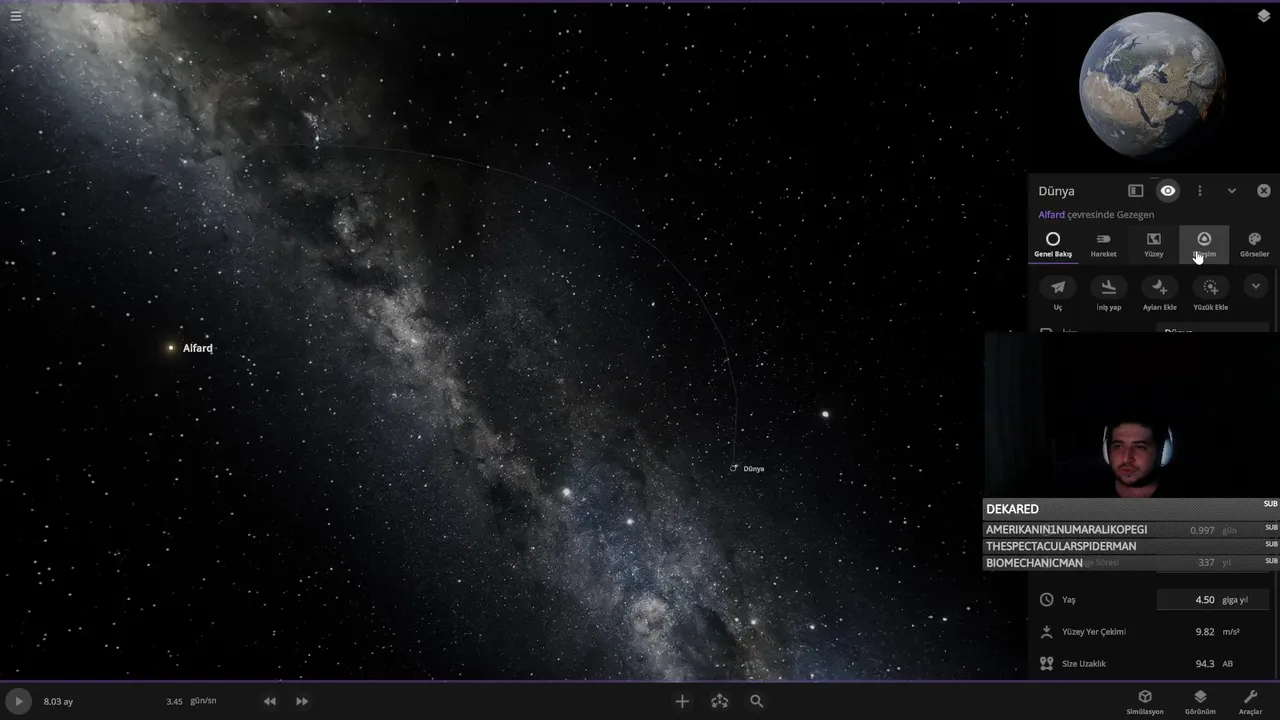Slow down simulation with the rewind button

click(x=270, y=702)
